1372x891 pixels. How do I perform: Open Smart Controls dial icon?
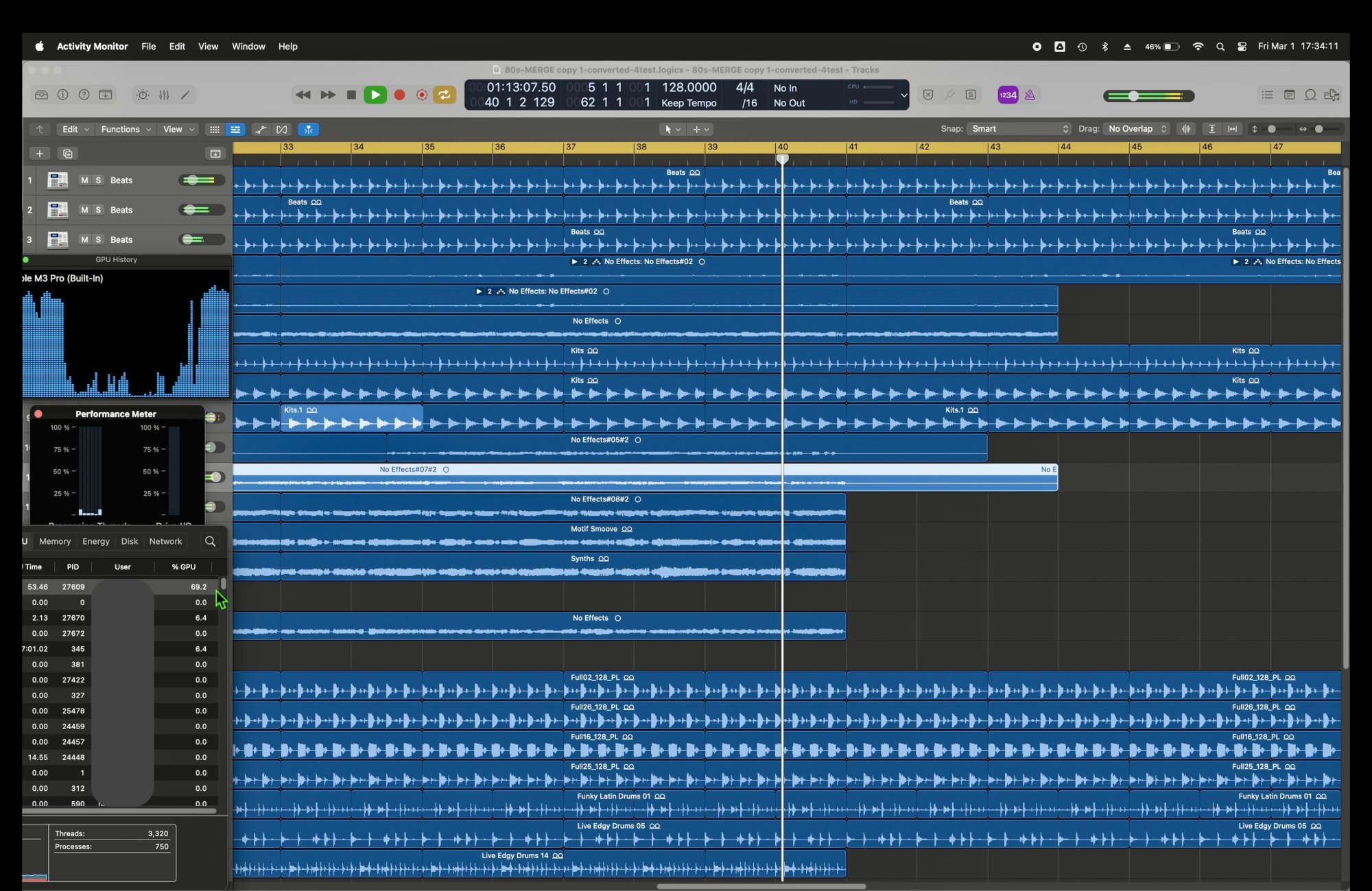pos(143,95)
